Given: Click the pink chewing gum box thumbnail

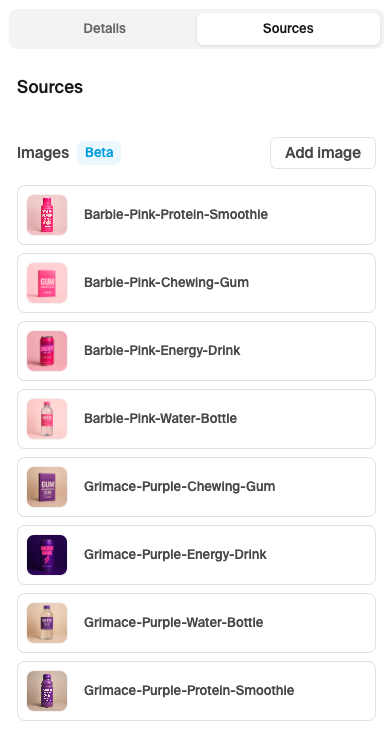Looking at the screenshot, I should coord(47,283).
